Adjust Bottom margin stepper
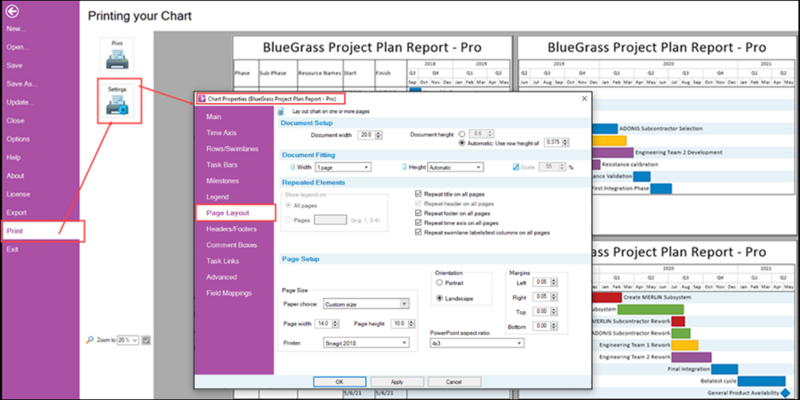This screenshot has width=800, height=400. (555, 326)
